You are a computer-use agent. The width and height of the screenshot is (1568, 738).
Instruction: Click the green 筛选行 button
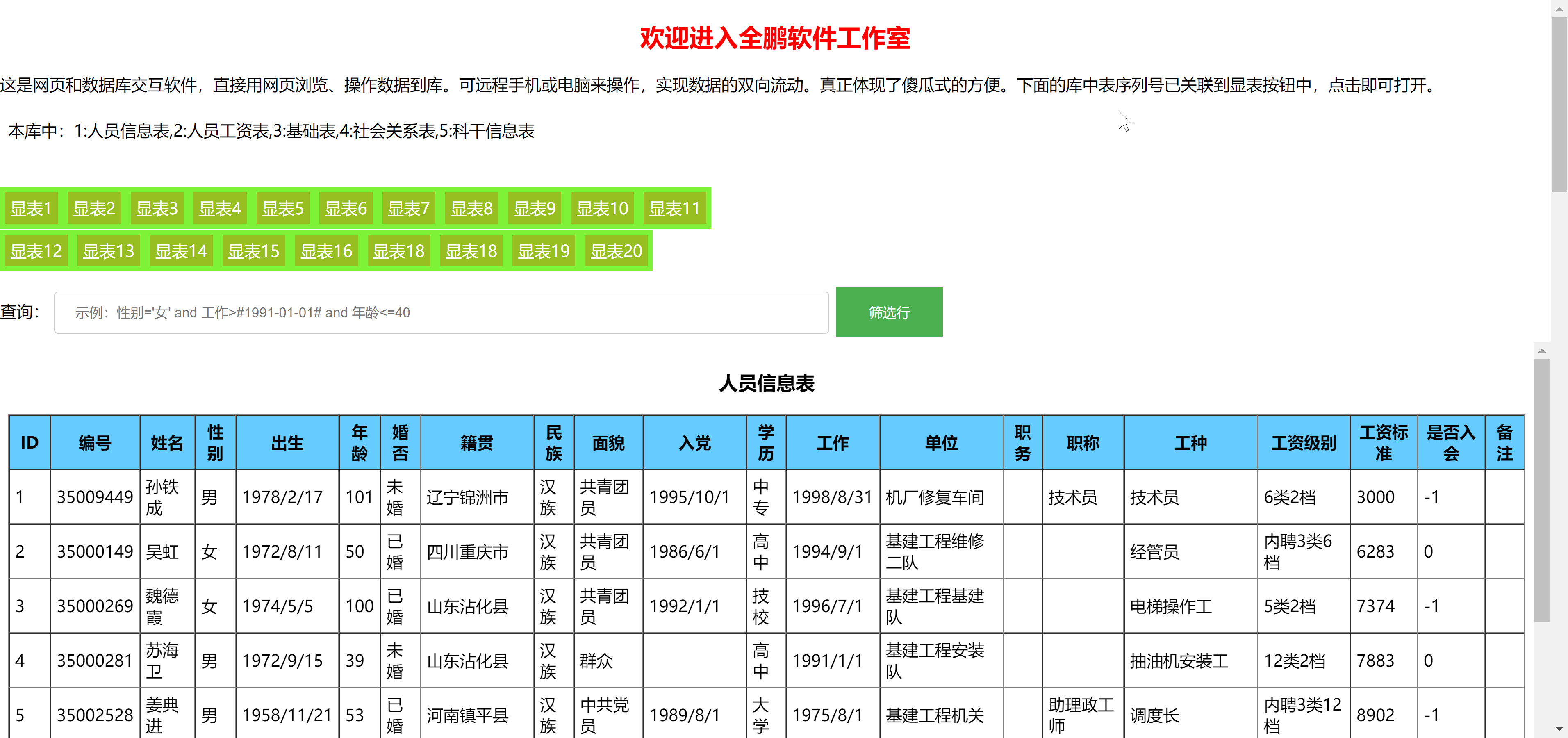pos(889,312)
